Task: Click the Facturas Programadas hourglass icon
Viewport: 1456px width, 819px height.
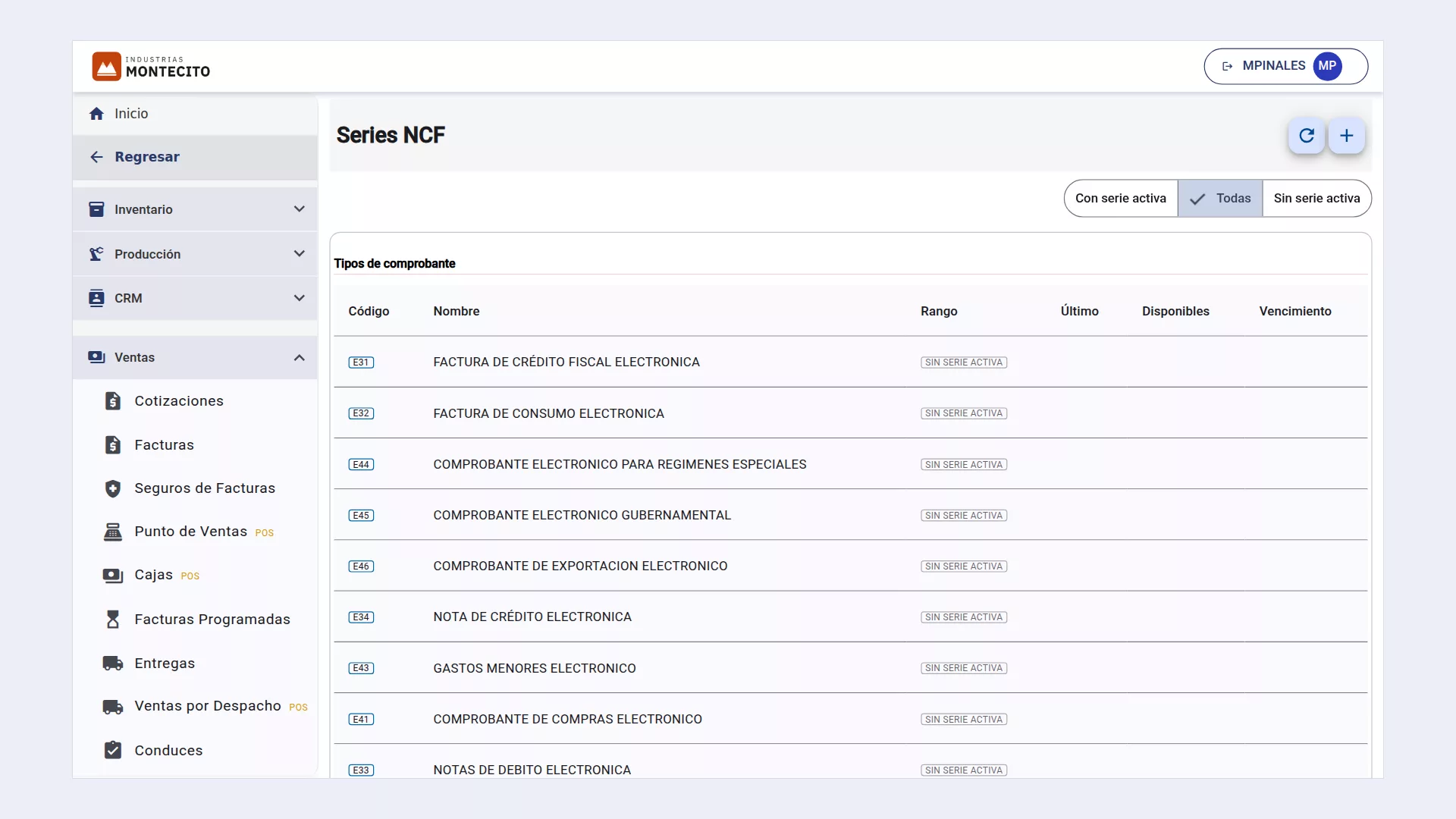Action: point(113,620)
